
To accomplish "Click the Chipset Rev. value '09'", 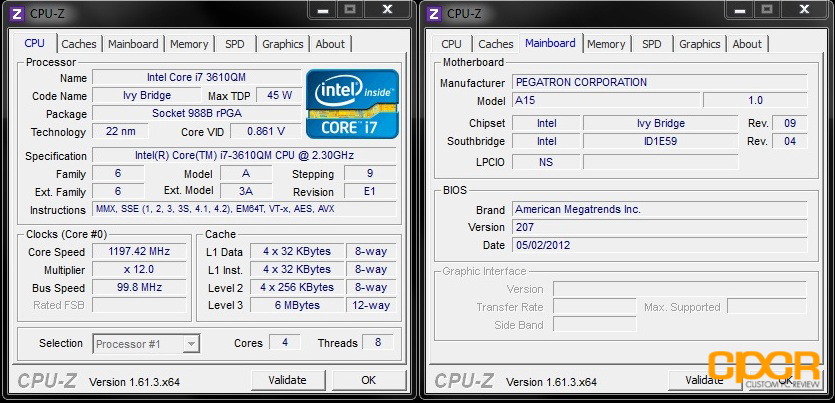I will (790, 123).
